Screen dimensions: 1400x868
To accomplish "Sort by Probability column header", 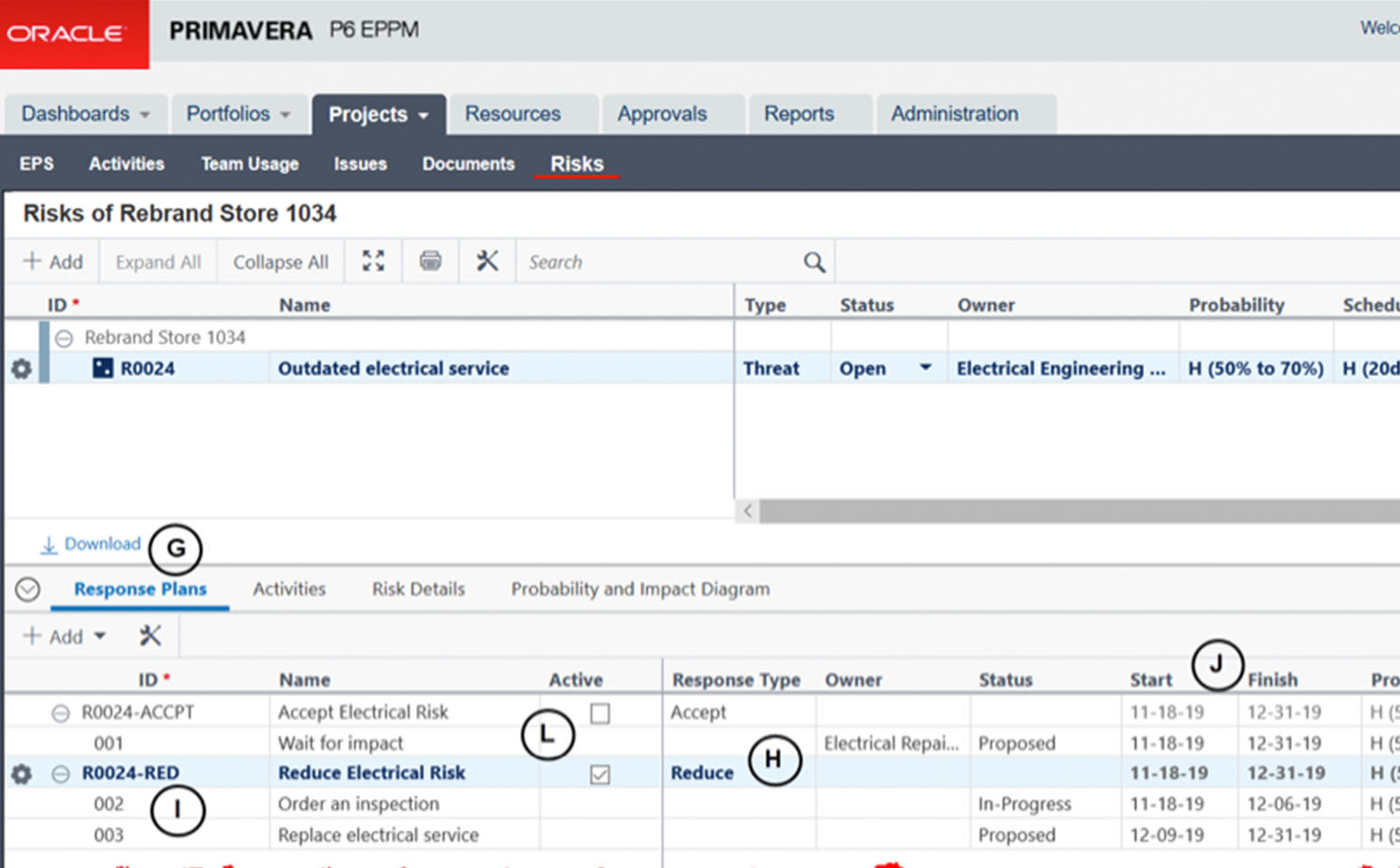I will (1236, 305).
